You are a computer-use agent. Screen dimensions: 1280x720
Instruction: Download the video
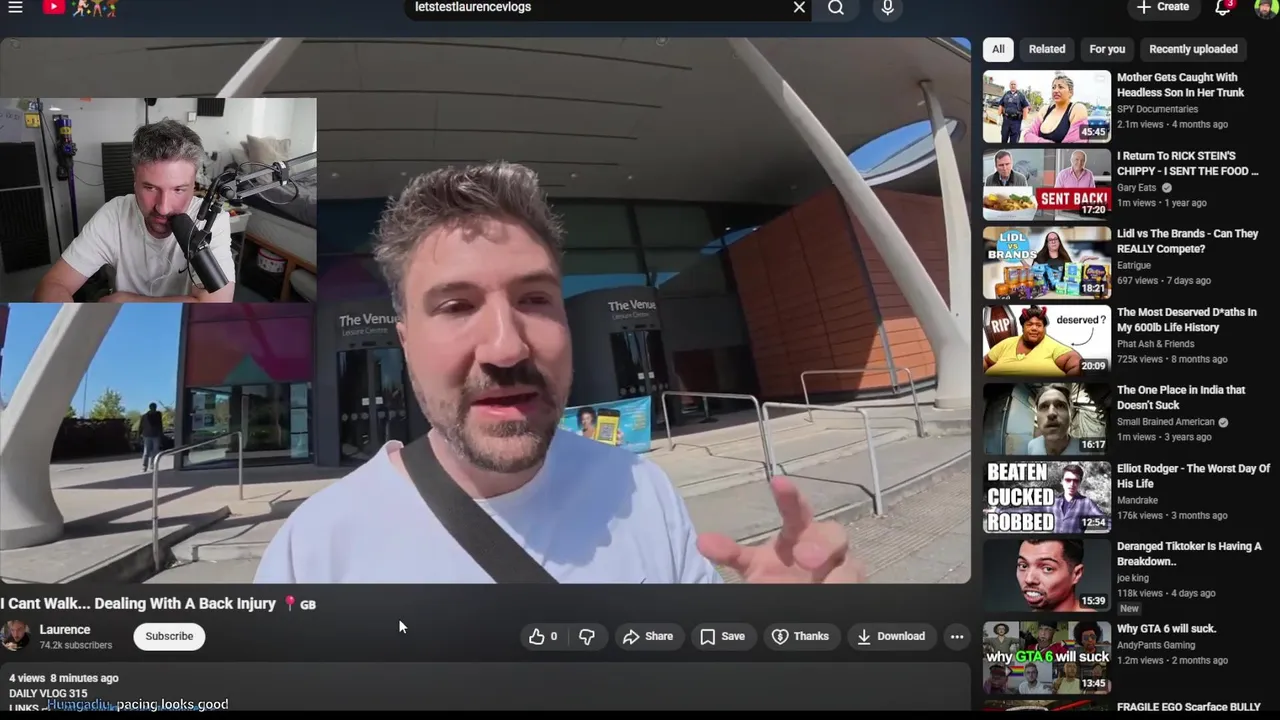891,636
